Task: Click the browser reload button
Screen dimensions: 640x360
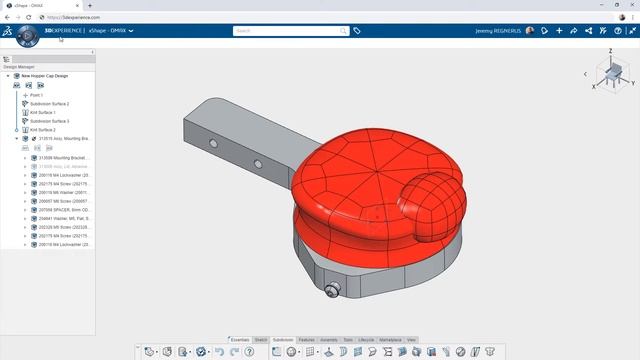Action: click(29, 18)
